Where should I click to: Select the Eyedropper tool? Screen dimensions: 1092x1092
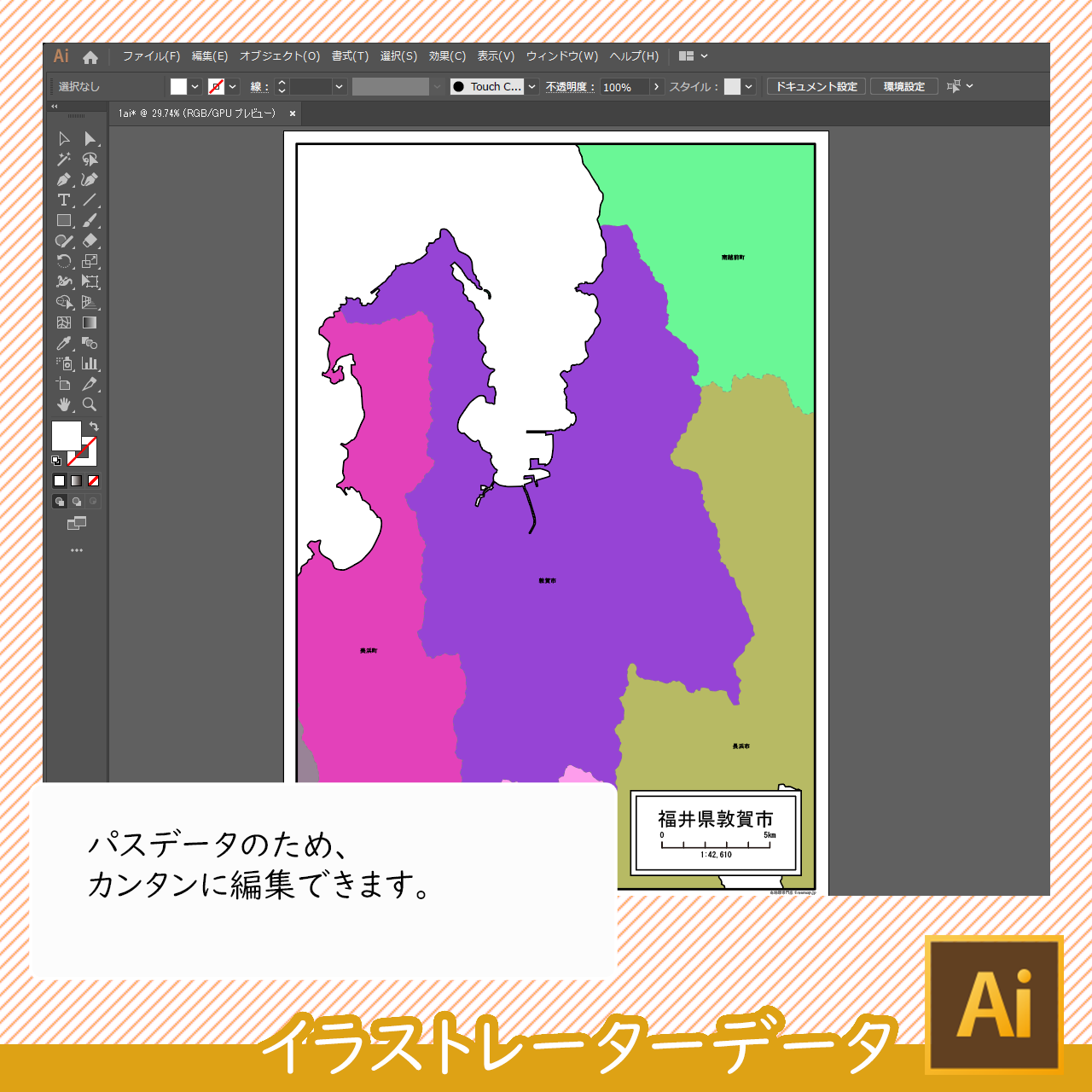(x=64, y=344)
